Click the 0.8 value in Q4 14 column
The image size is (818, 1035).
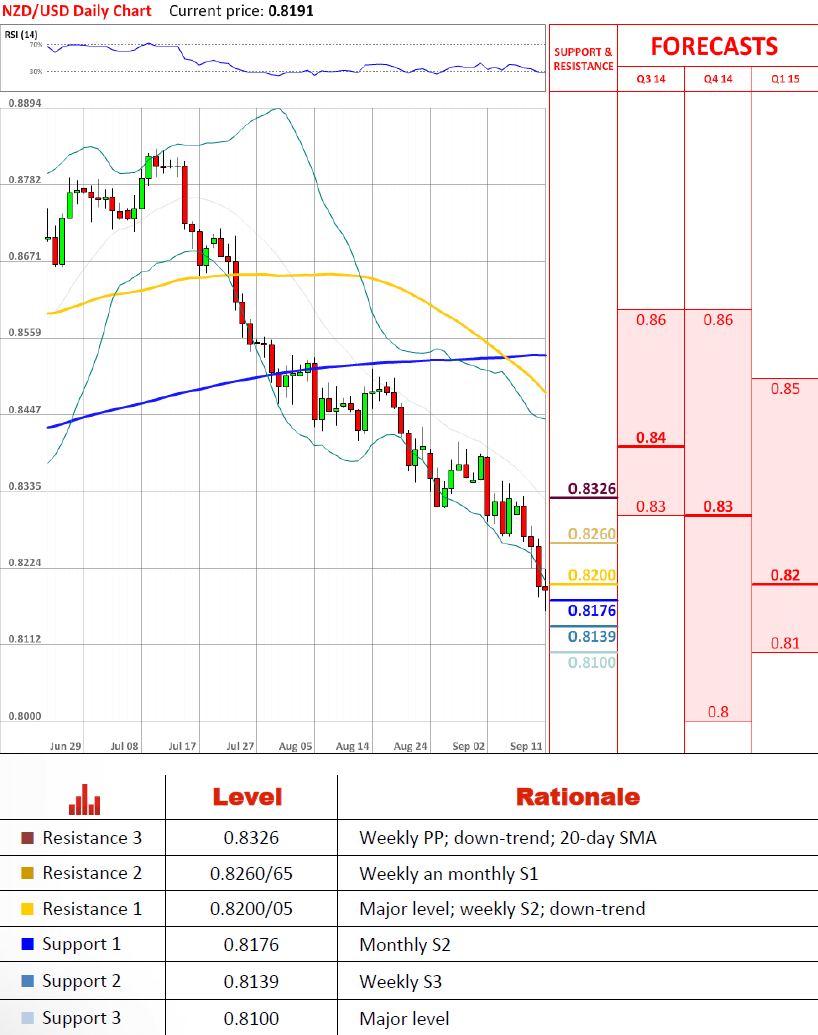718,712
